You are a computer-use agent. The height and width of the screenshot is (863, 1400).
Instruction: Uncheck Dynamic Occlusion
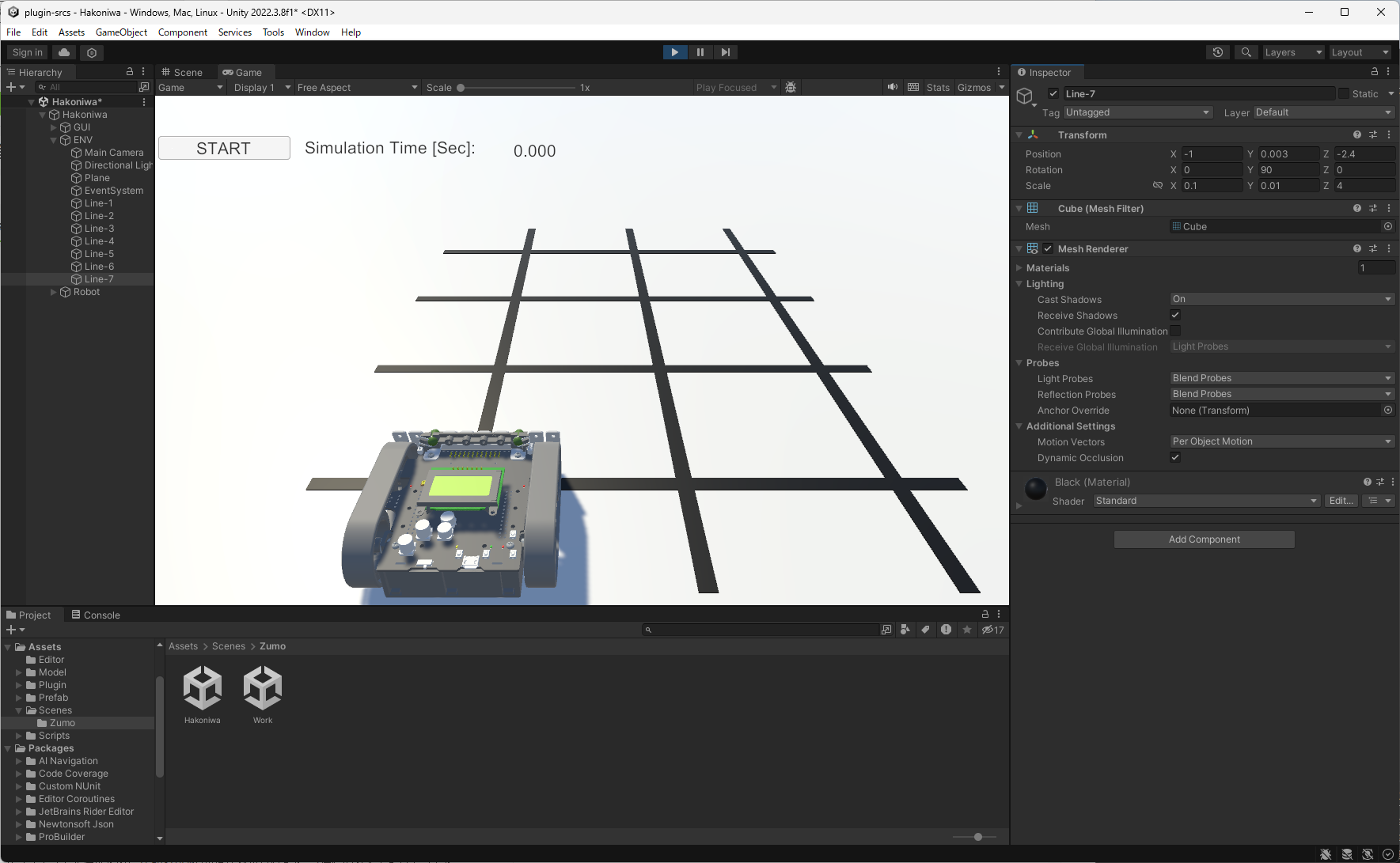[1175, 457]
